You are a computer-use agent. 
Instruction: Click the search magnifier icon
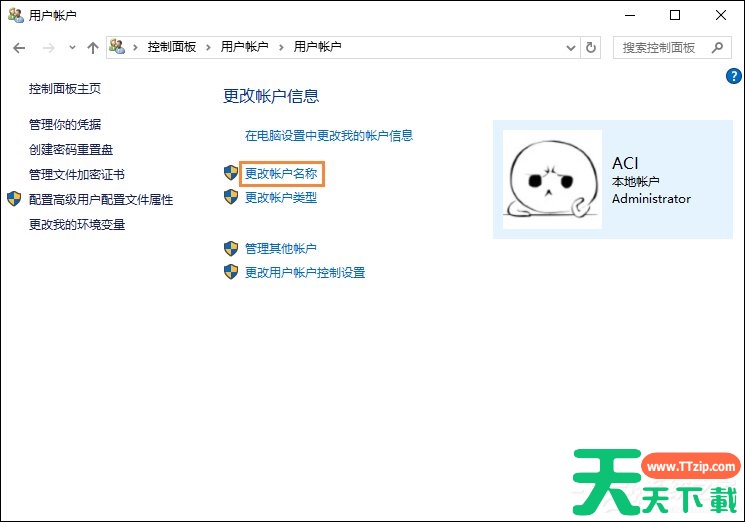pos(717,47)
